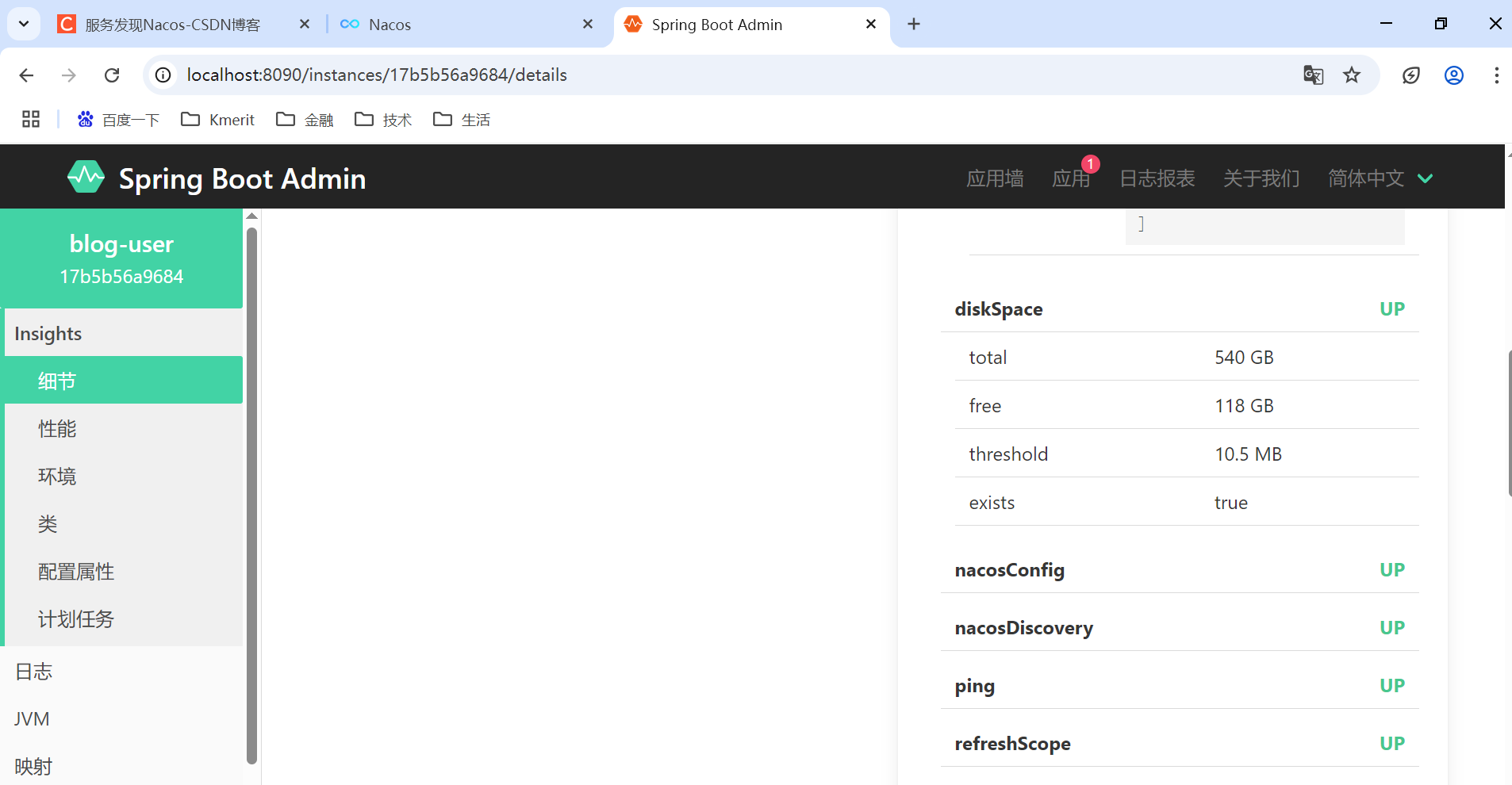The width and height of the screenshot is (1512, 785).
Task: Click the ping UP status
Action: [1392, 686]
